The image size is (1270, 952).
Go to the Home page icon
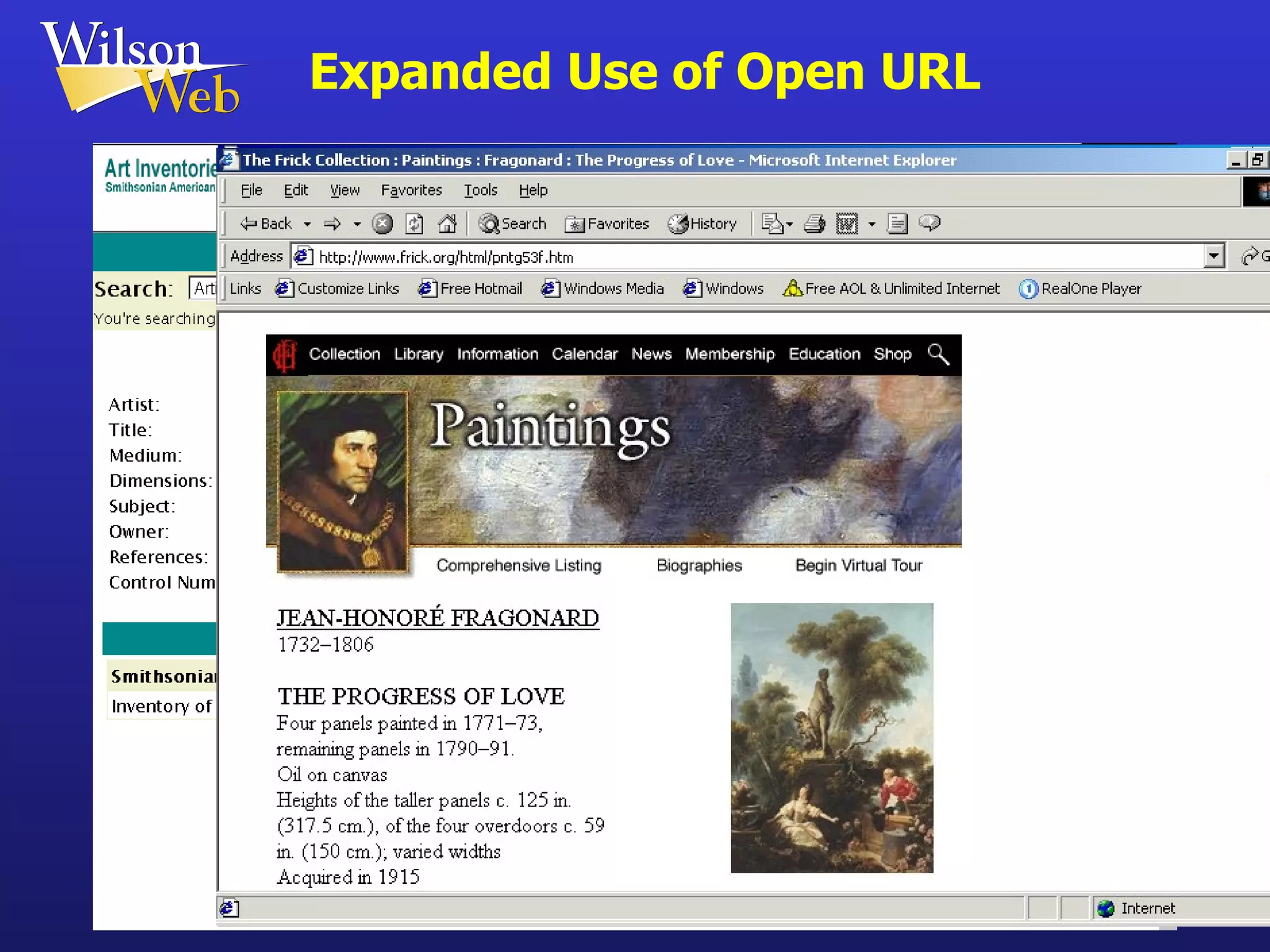447,224
